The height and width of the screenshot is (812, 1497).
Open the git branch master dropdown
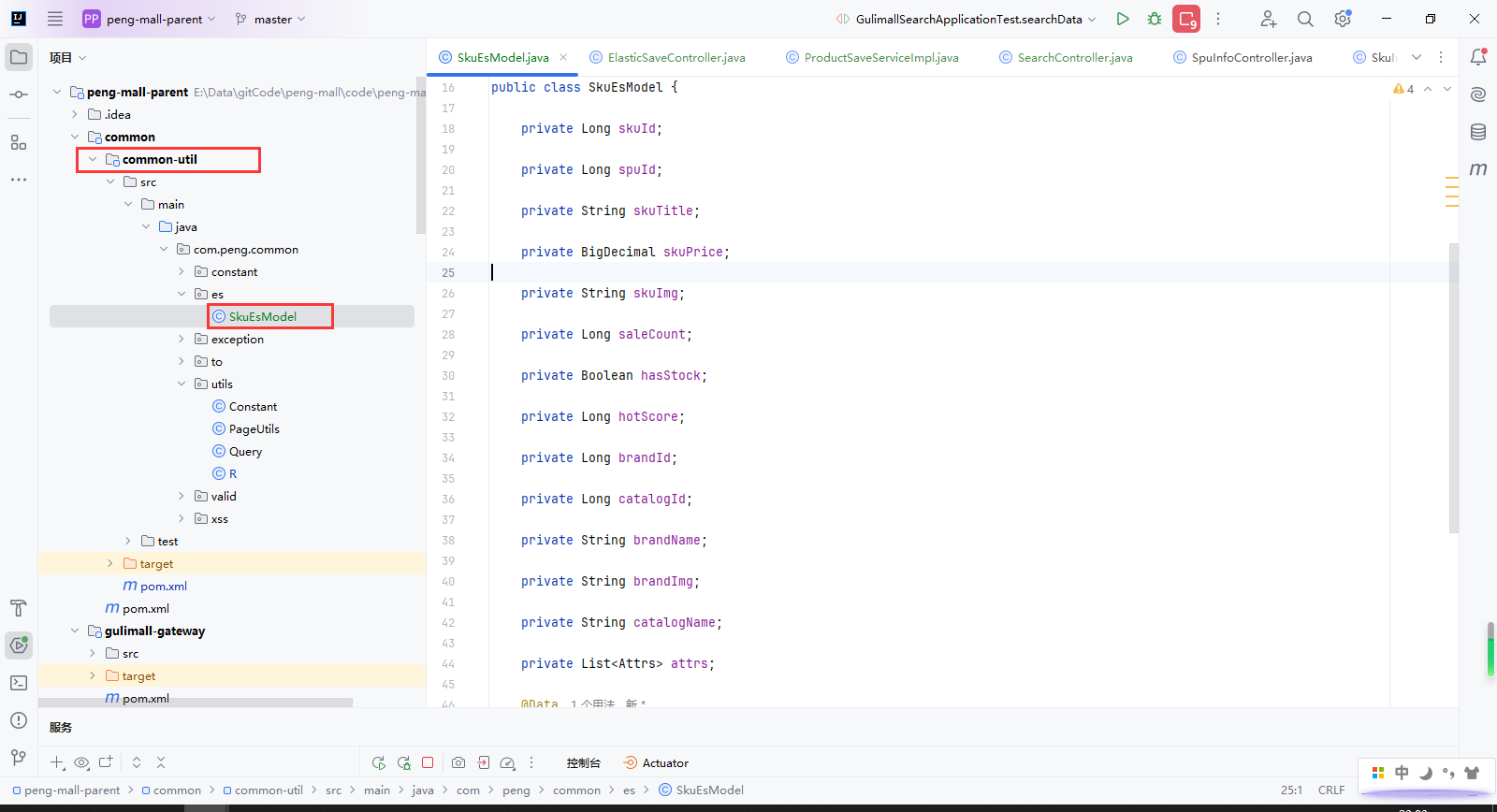270,19
